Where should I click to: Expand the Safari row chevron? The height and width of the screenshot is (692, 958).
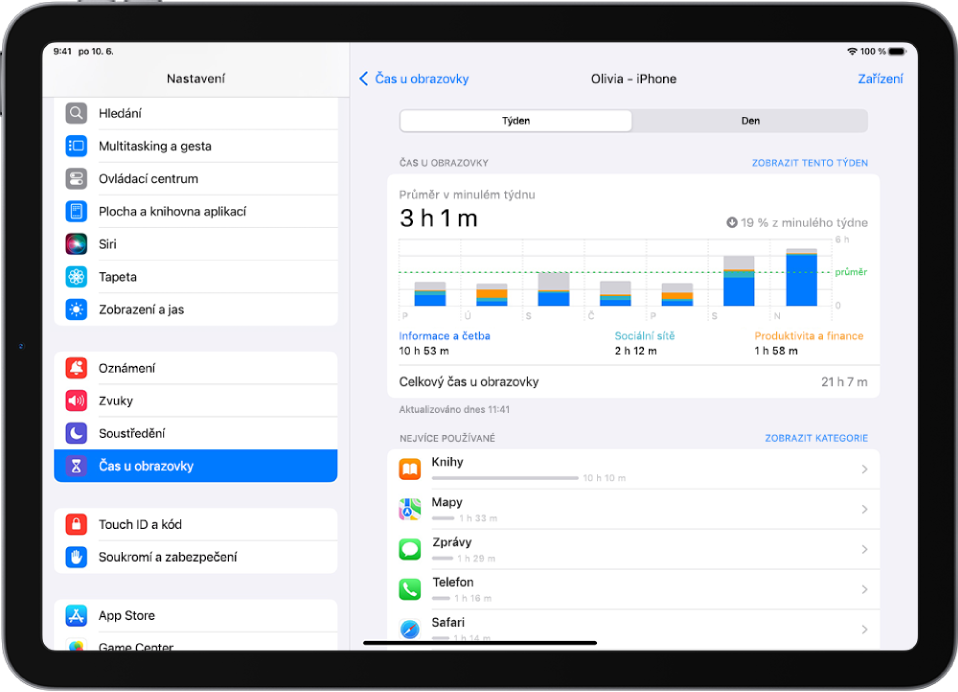pos(865,629)
